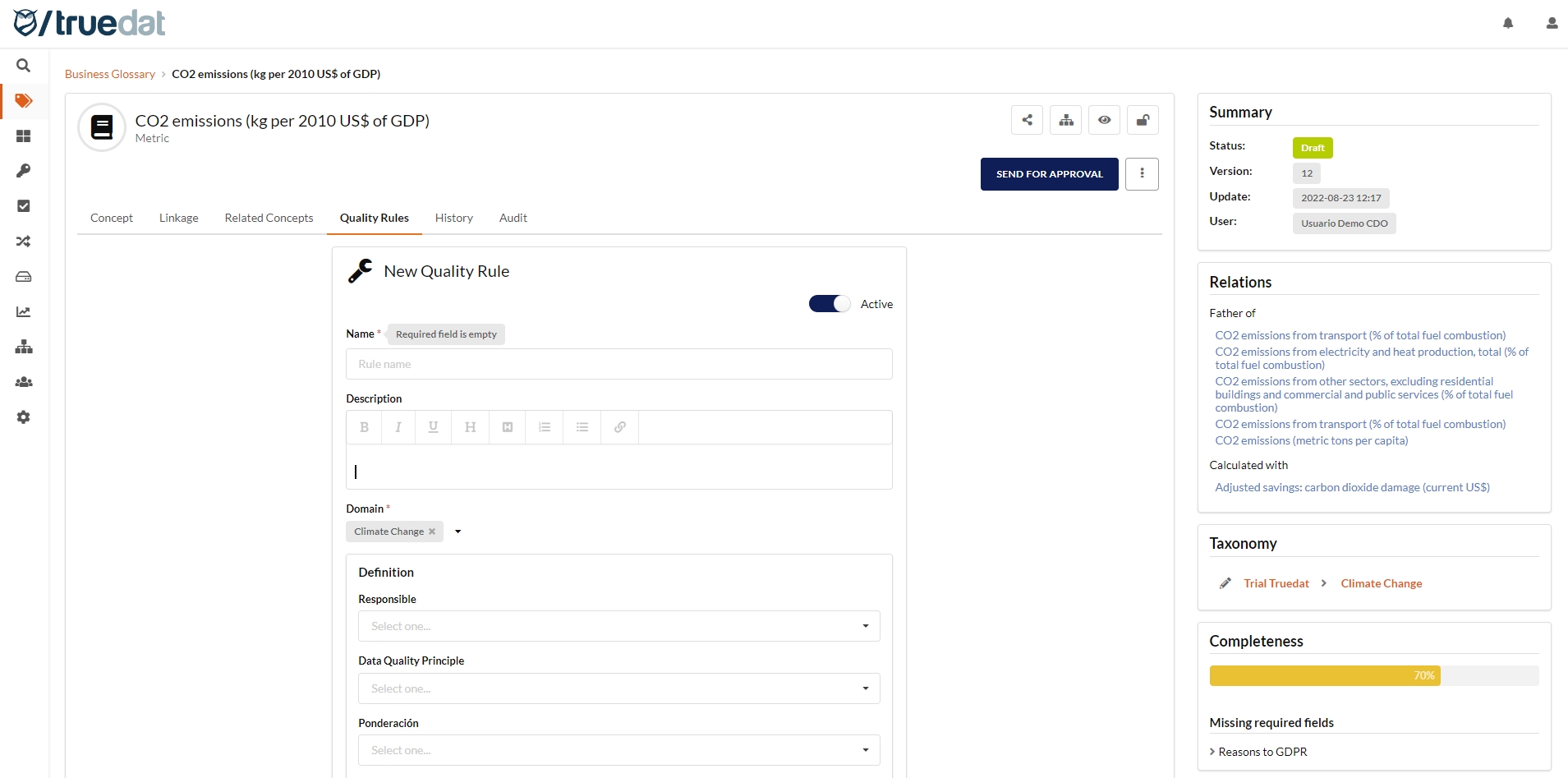Switch to the History tab
This screenshot has width=1568, height=778.
coord(453,218)
